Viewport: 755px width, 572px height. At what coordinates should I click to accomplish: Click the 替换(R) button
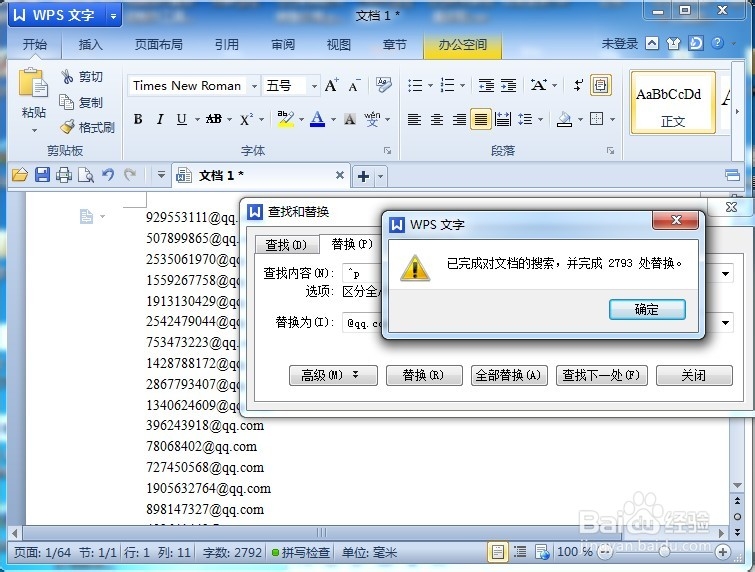click(x=424, y=375)
